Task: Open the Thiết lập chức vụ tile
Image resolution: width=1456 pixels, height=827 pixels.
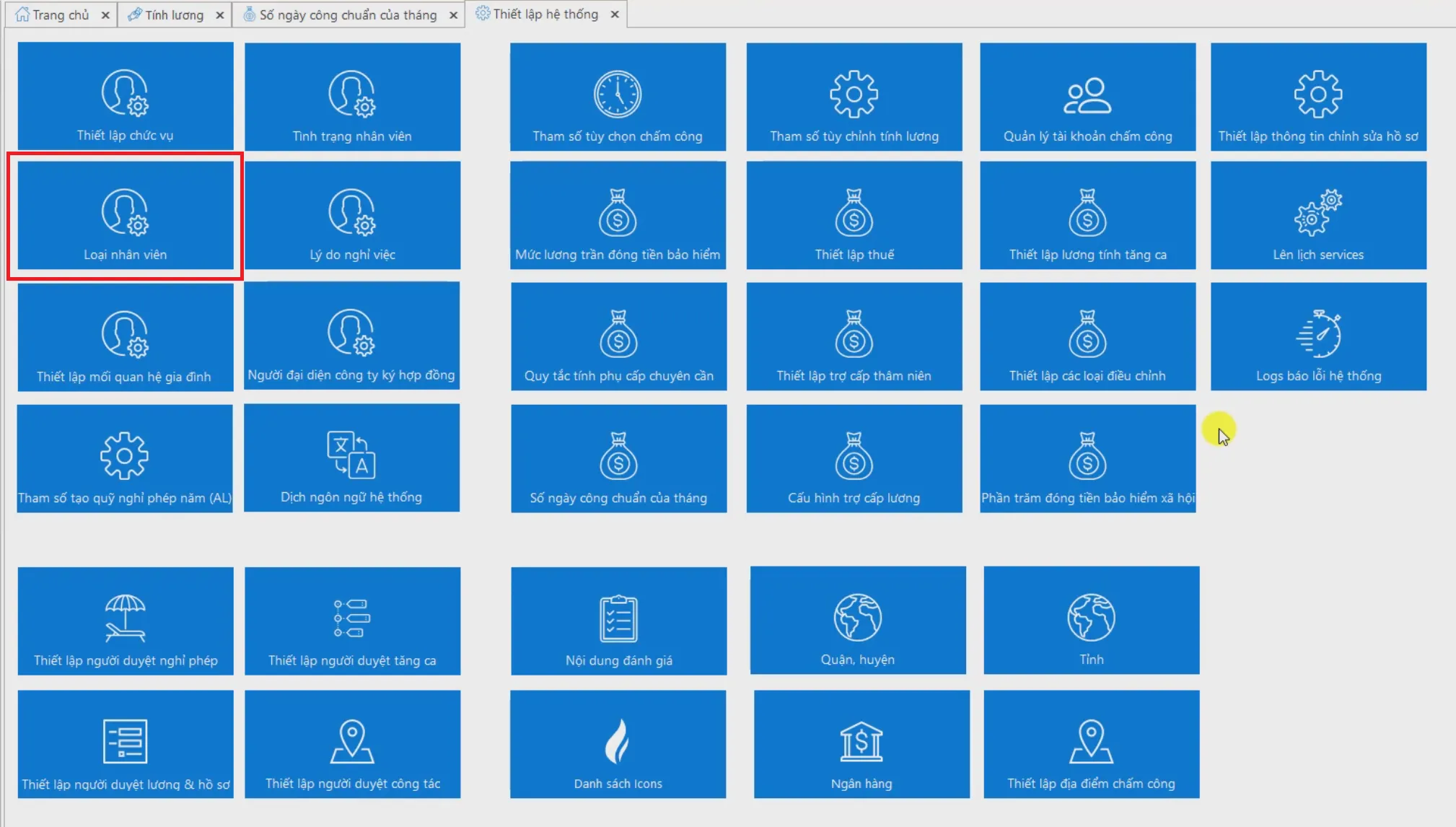Action: tap(126, 96)
